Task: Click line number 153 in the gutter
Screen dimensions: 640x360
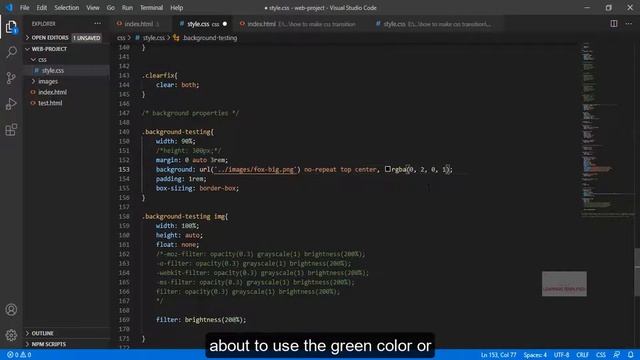Action: click(124, 169)
